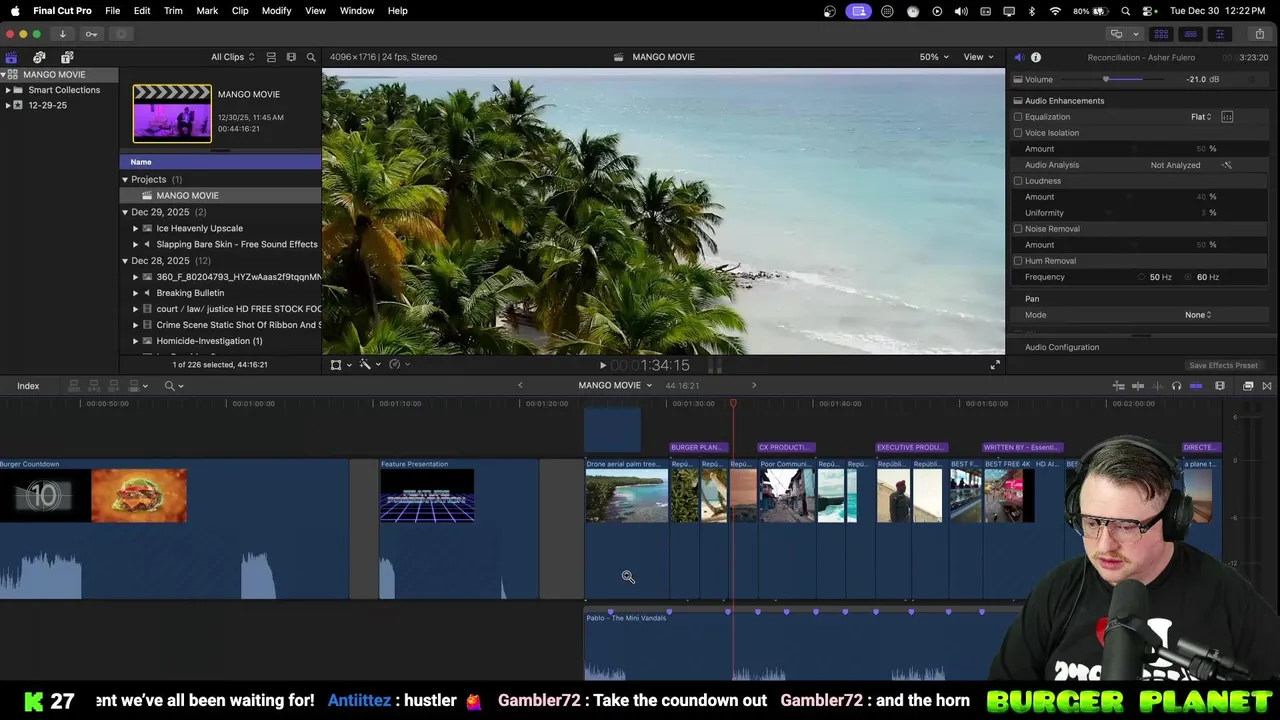Viewport: 1280px width, 720px height.
Task: Click the browser search magnifier icon
Action: [x=311, y=57]
